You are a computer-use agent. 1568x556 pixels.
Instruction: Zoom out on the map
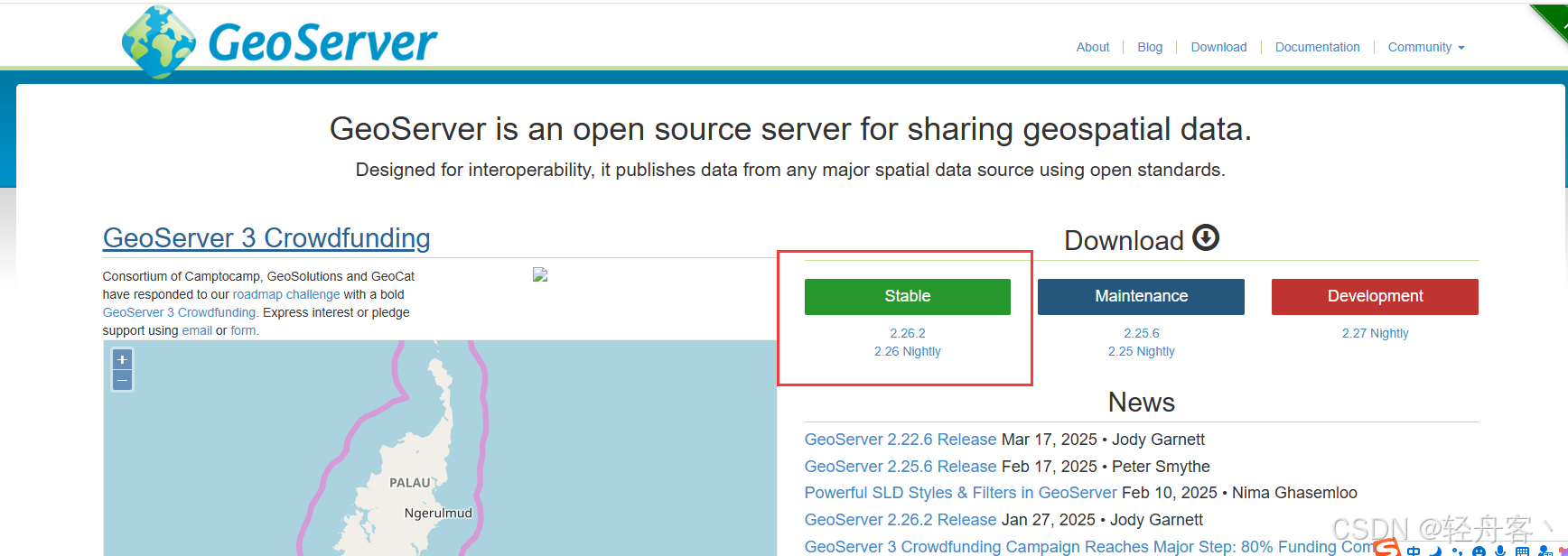[122, 380]
